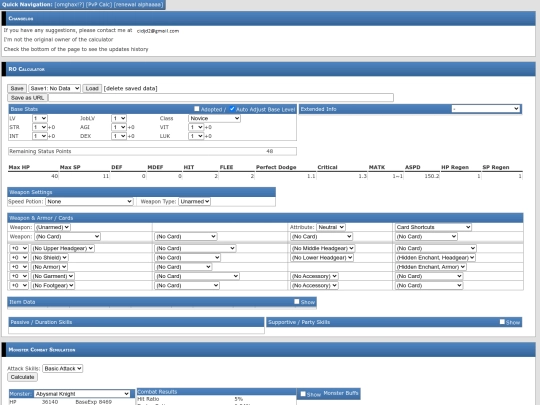Image resolution: width=540 pixels, height=405 pixels.
Task: Open the STR stat dropdown
Action: tap(40, 127)
